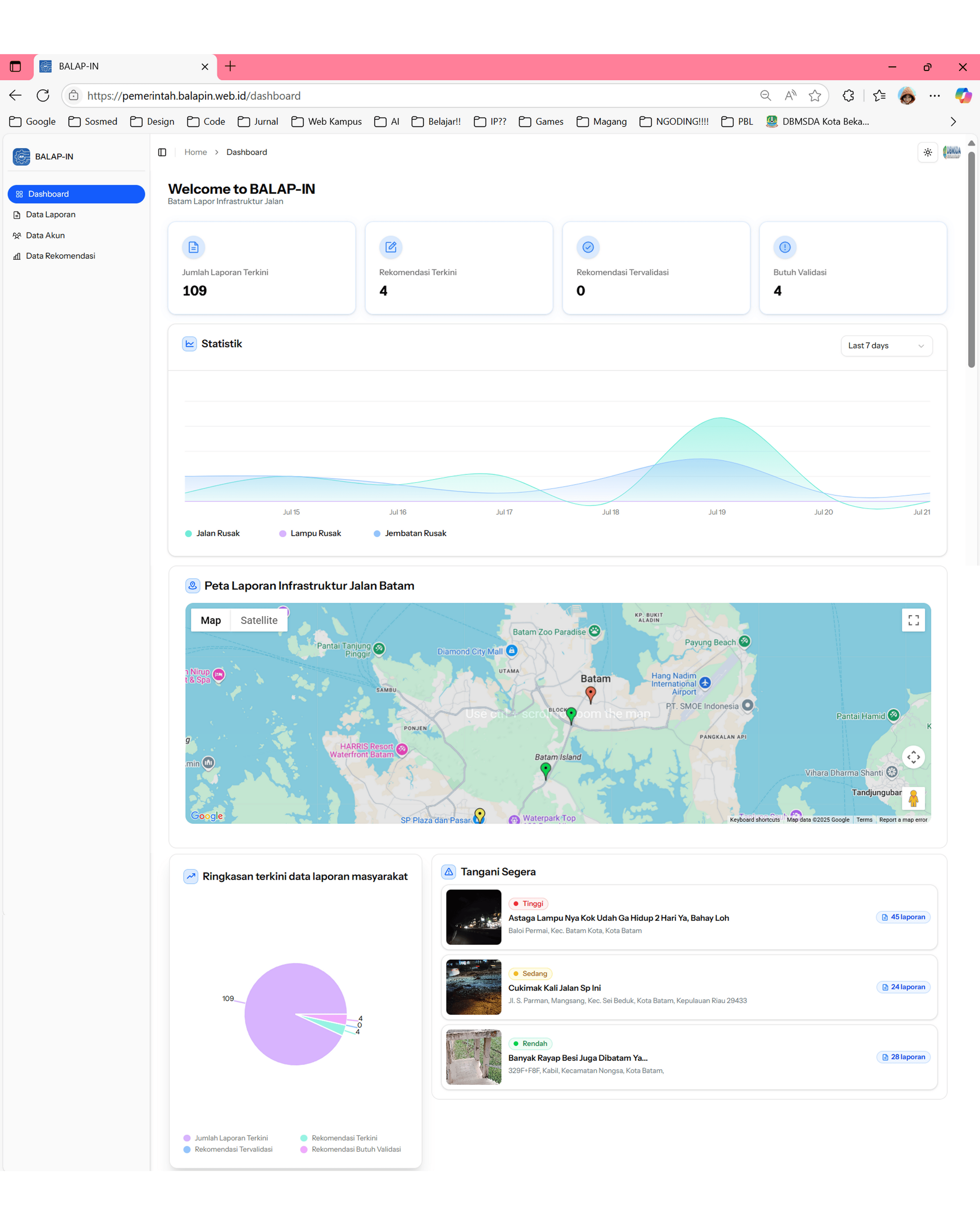Open Keyboard shortcuts on the map
Image resolution: width=980 pixels, height=1225 pixels.
coord(754,819)
